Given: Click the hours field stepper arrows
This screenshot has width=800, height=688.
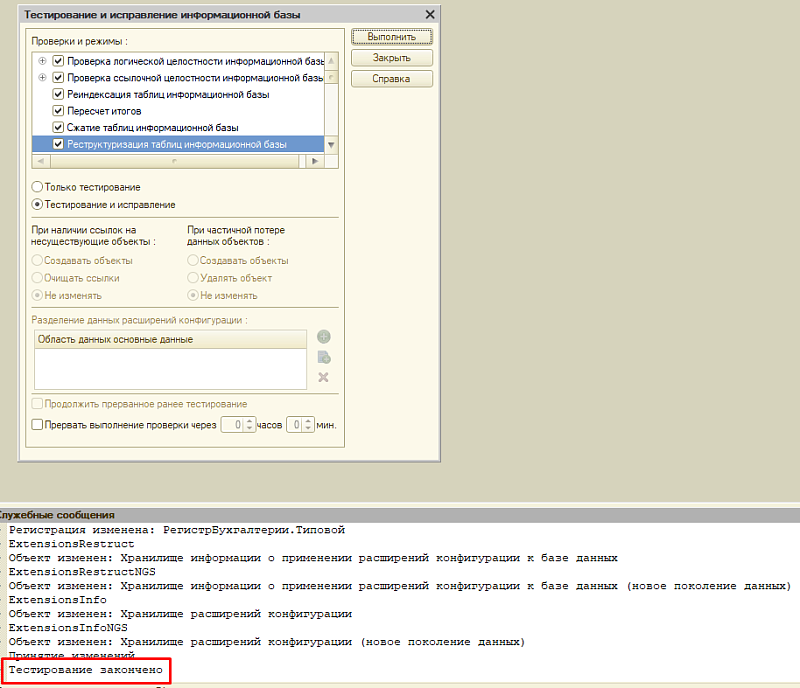Looking at the screenshot, I should 250,425.
